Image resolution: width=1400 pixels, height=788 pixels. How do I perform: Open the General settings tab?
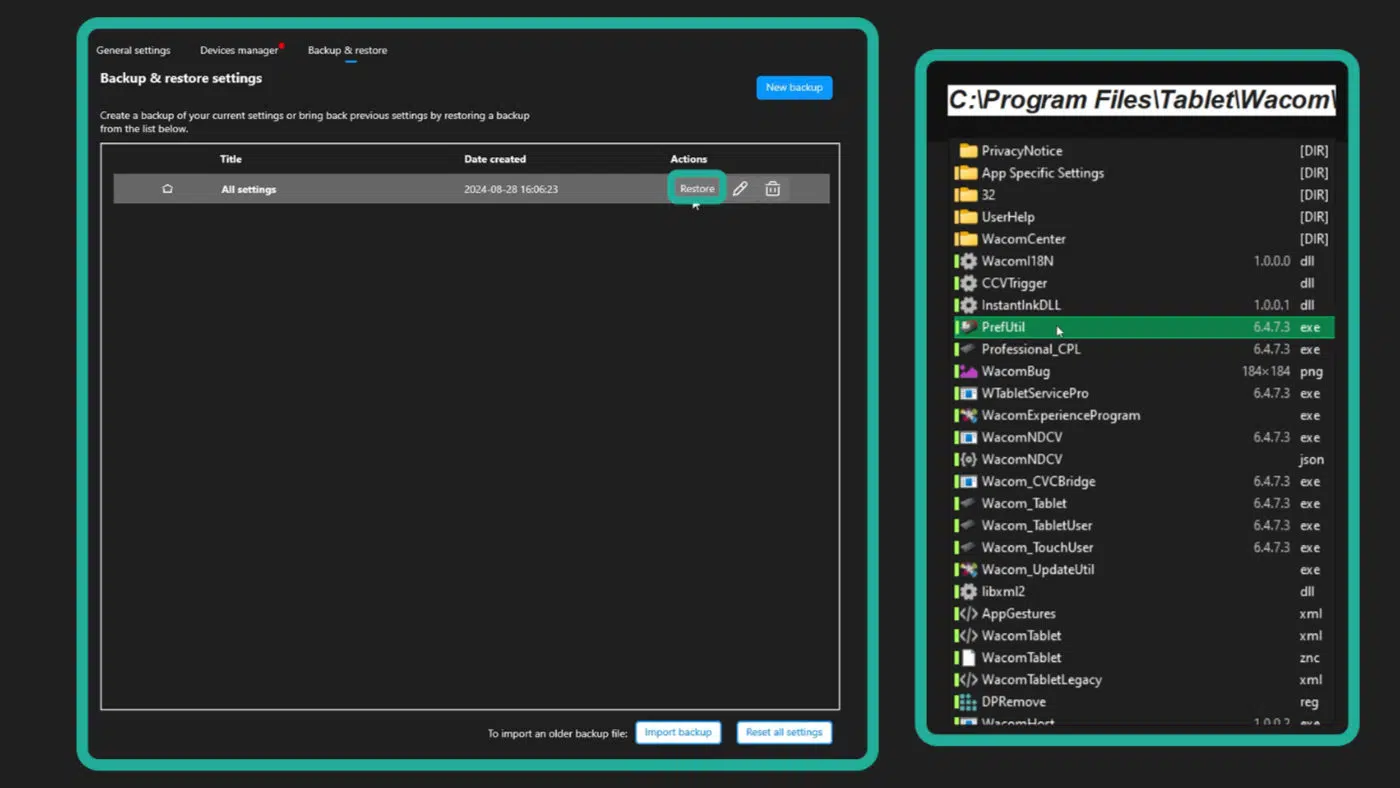[x=133, y=50]
